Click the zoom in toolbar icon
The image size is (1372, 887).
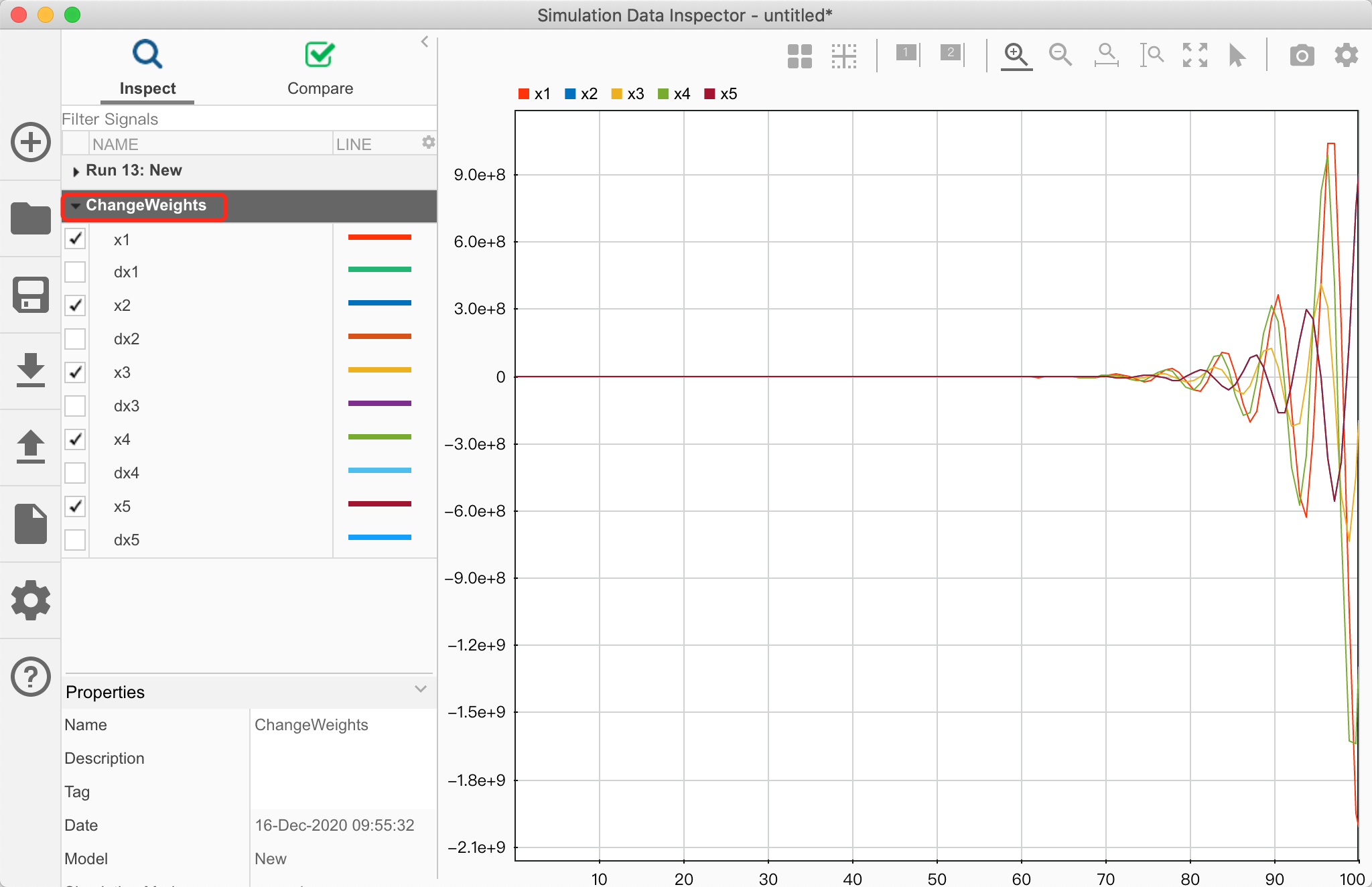[x=1016, y=55]
